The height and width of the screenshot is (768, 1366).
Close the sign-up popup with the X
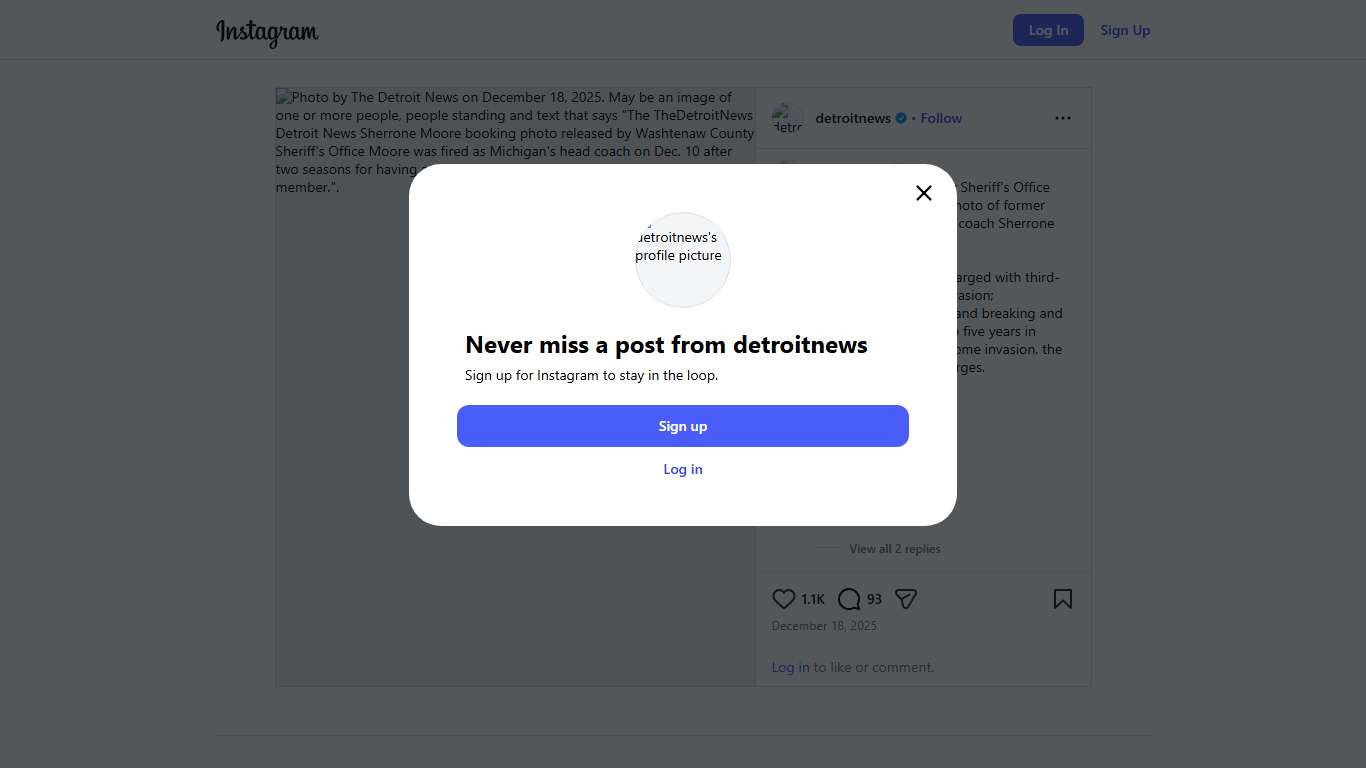coord(924,193)
